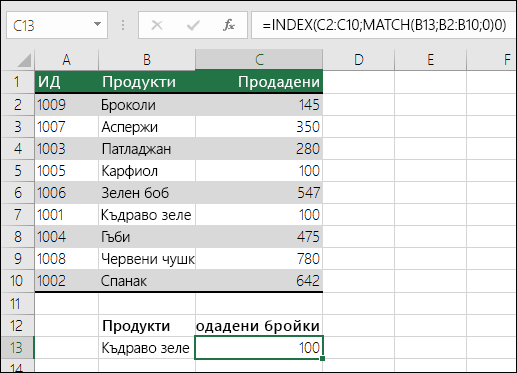Select row 12 header
This screenshot has height=373, width=517.
pos(17,326)
